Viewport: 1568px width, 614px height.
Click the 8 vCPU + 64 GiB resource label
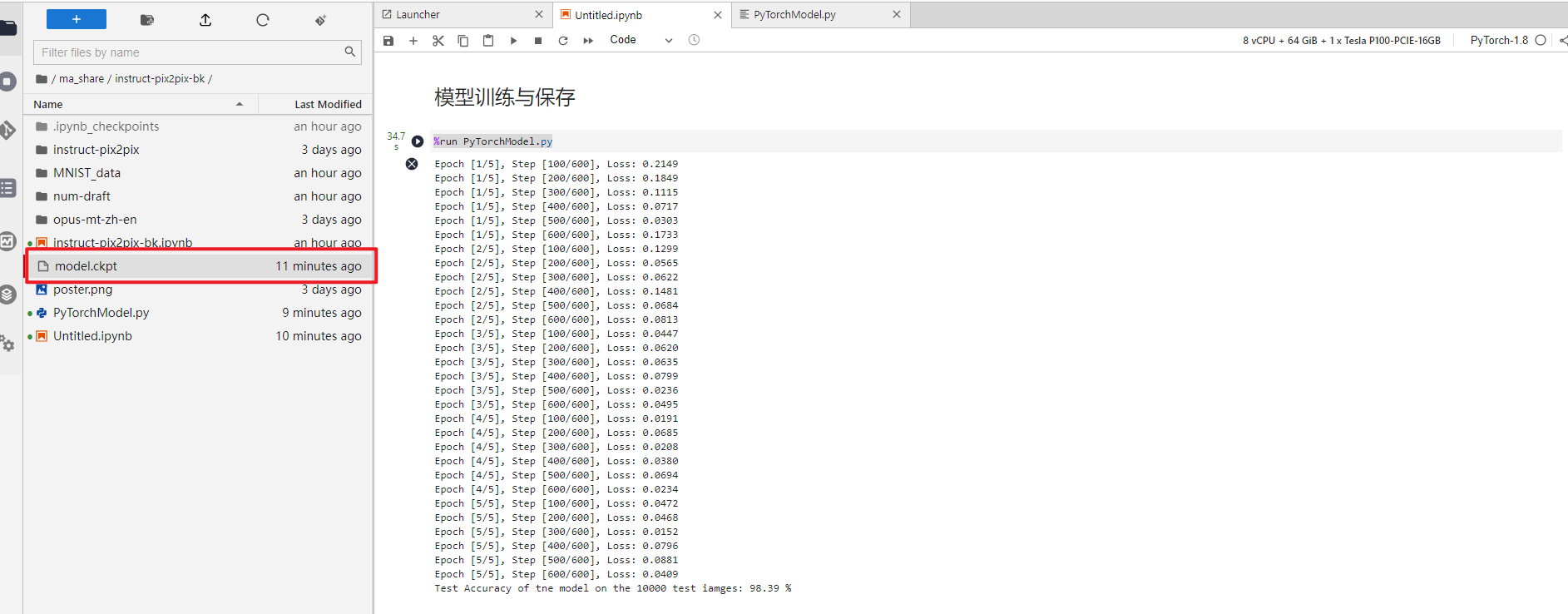click(1342, 40)
